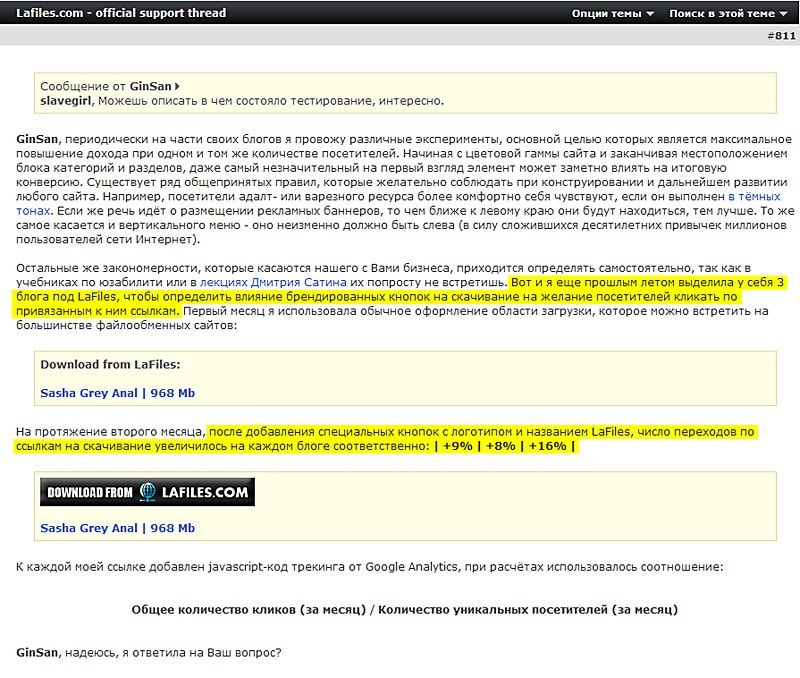Click the Download from LaFiles.com banner button
This screenshot has height=678, width=800.
click(147, 492)
